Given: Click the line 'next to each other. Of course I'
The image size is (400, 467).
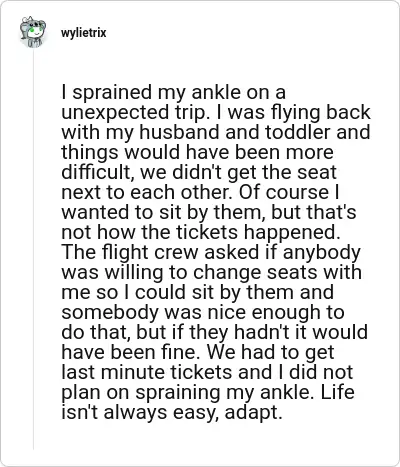Looking at the screenshot, I should tap(200, 192).
